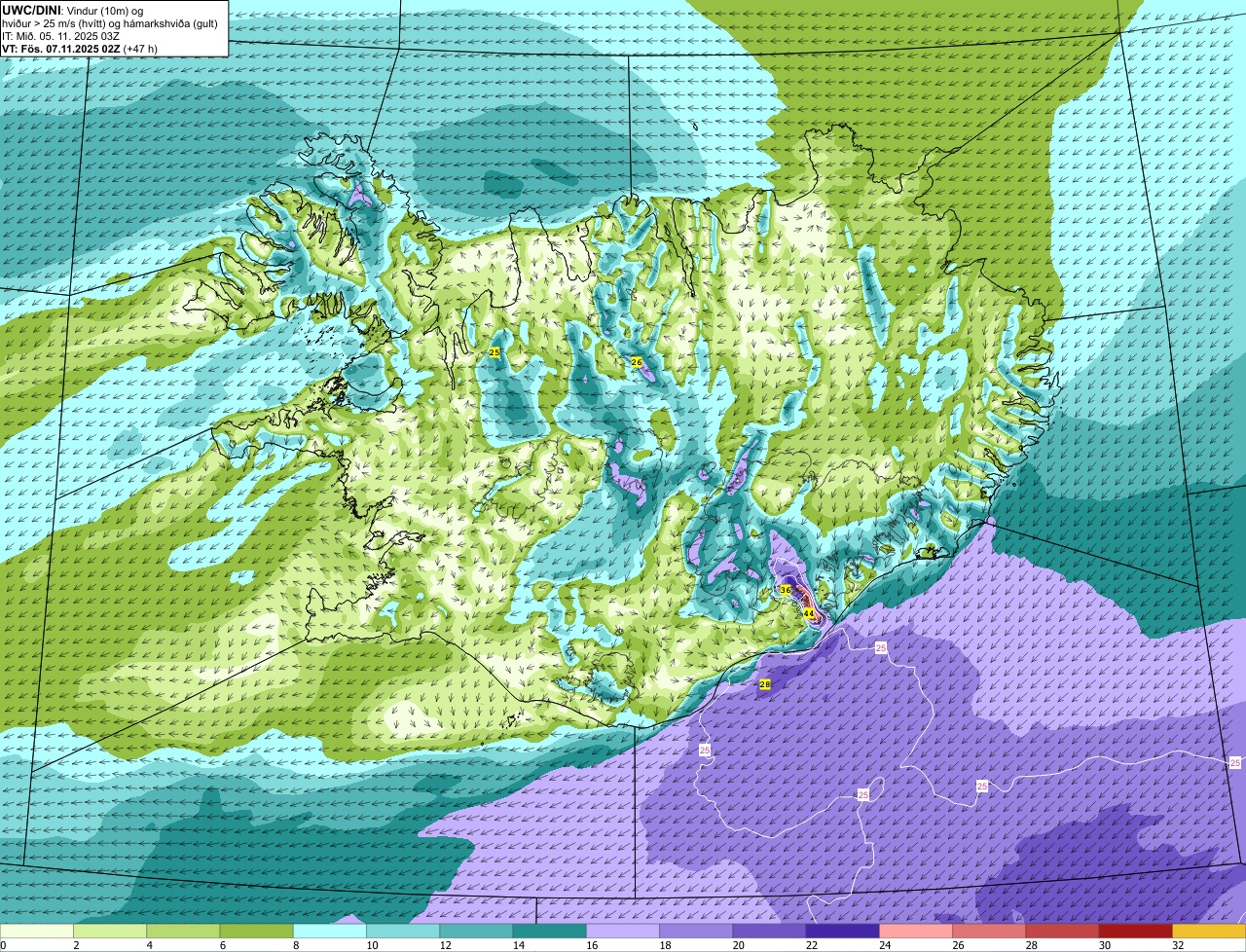
Task: Select the pale 0–2 m/s legend swatch
Action: click(37, 931)
